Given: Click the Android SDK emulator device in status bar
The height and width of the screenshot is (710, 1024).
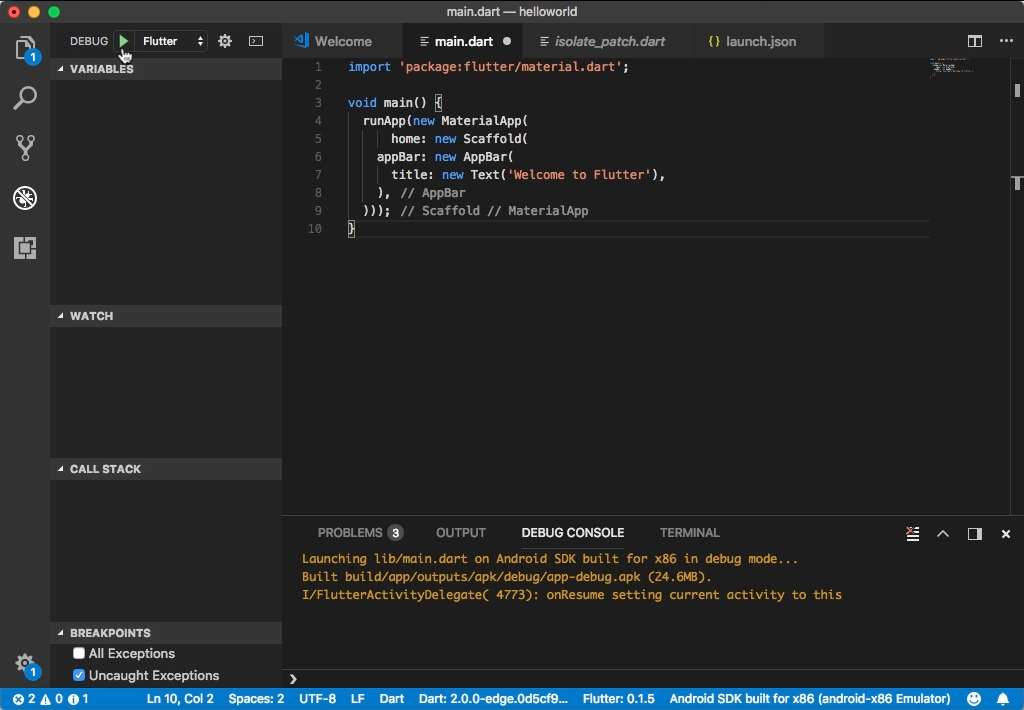Looking at the screenshot, I should click(810, 699).
